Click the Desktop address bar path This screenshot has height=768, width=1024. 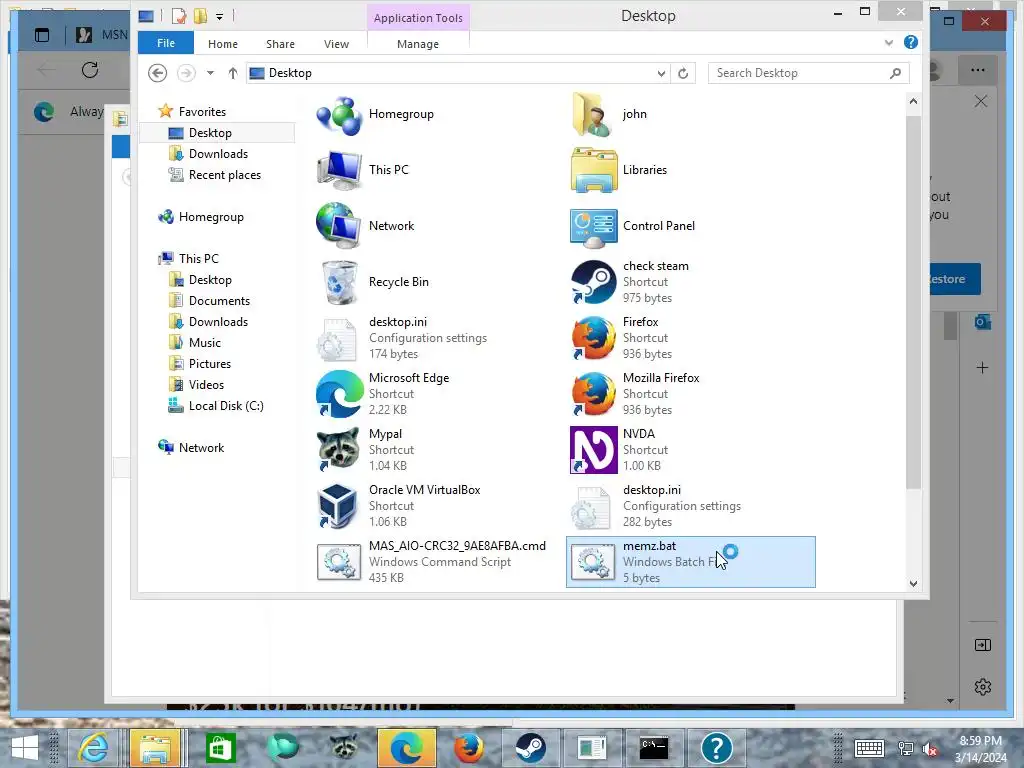[x=291, y=73]
